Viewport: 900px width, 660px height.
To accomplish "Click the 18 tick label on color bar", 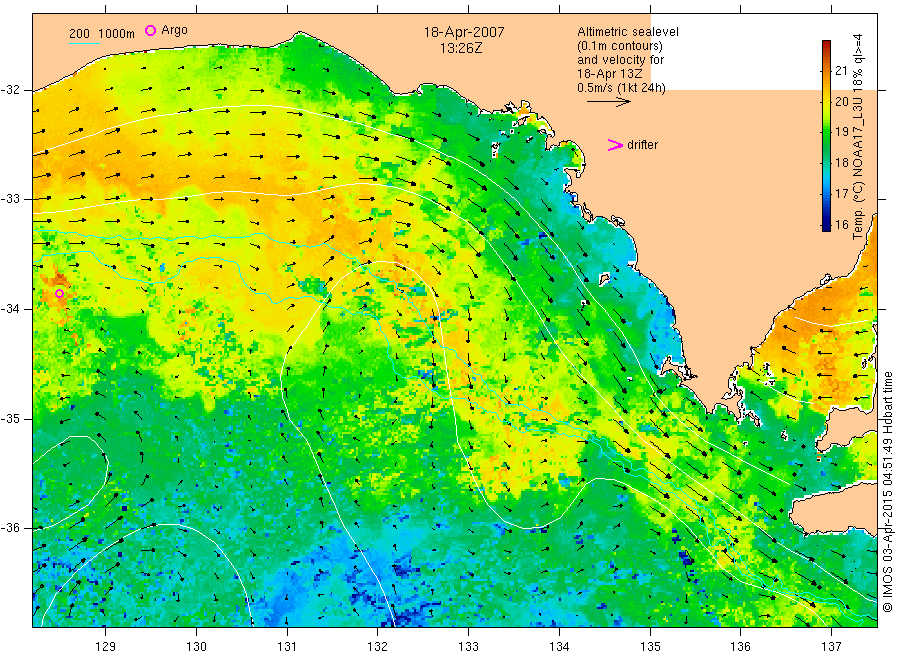I will 841,163.
